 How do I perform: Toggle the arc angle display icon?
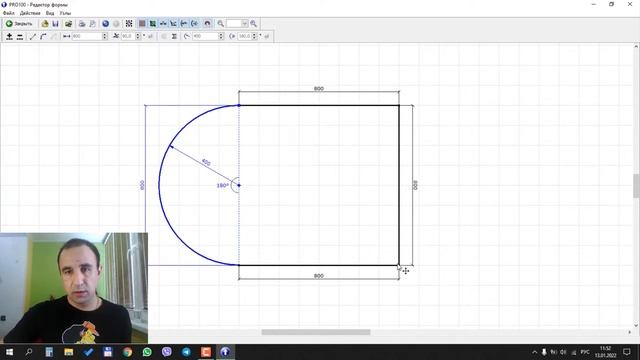tap(195, 24)
